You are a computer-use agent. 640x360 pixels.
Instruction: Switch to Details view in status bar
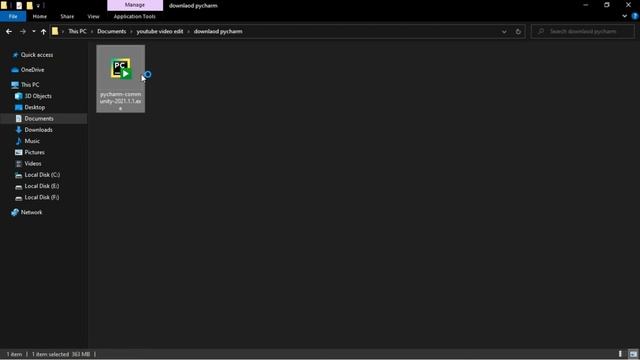click(x=620, y=354)
